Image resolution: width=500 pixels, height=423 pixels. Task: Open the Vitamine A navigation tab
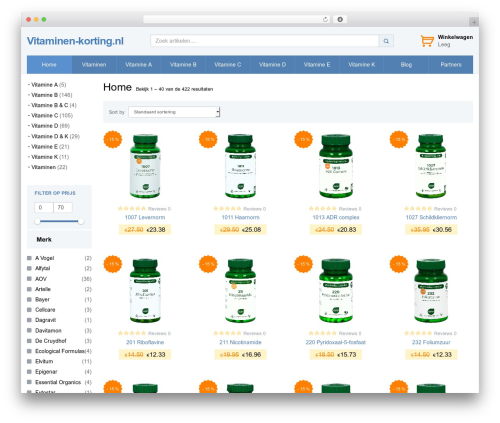click(x=139, y=65)
